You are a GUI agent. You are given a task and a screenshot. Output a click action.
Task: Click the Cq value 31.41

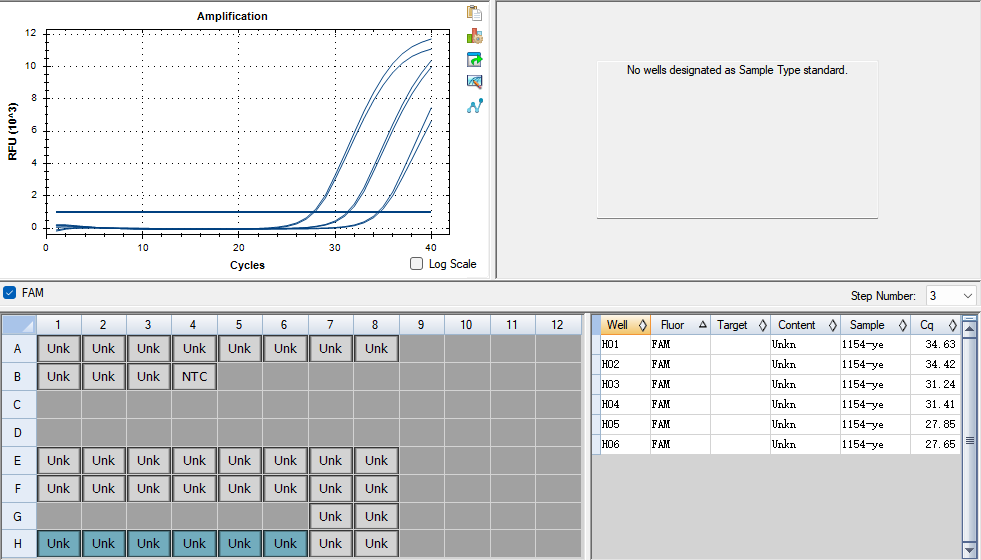click(940, 404)
